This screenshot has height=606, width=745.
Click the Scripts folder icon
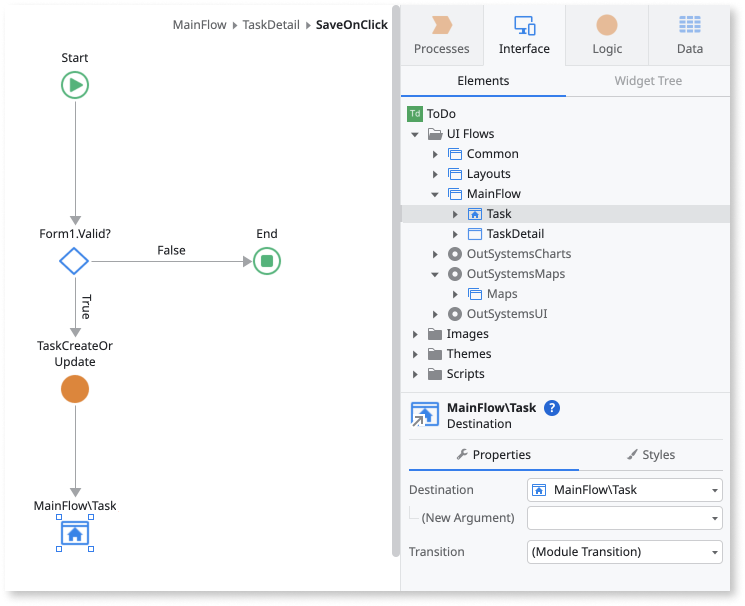point(435,374)
